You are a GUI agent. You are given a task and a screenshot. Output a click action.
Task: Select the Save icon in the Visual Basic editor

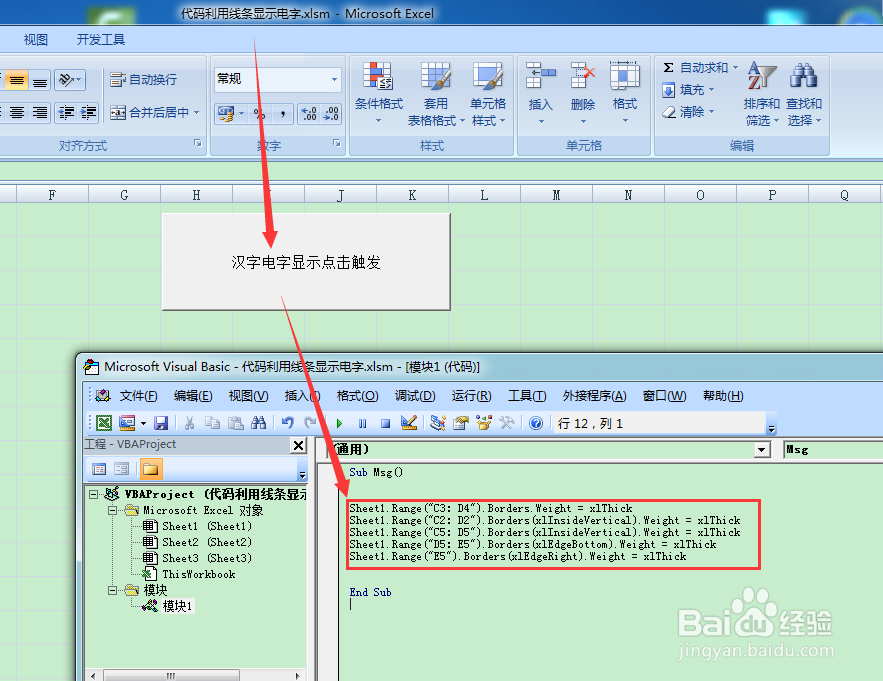pos(159,423)
